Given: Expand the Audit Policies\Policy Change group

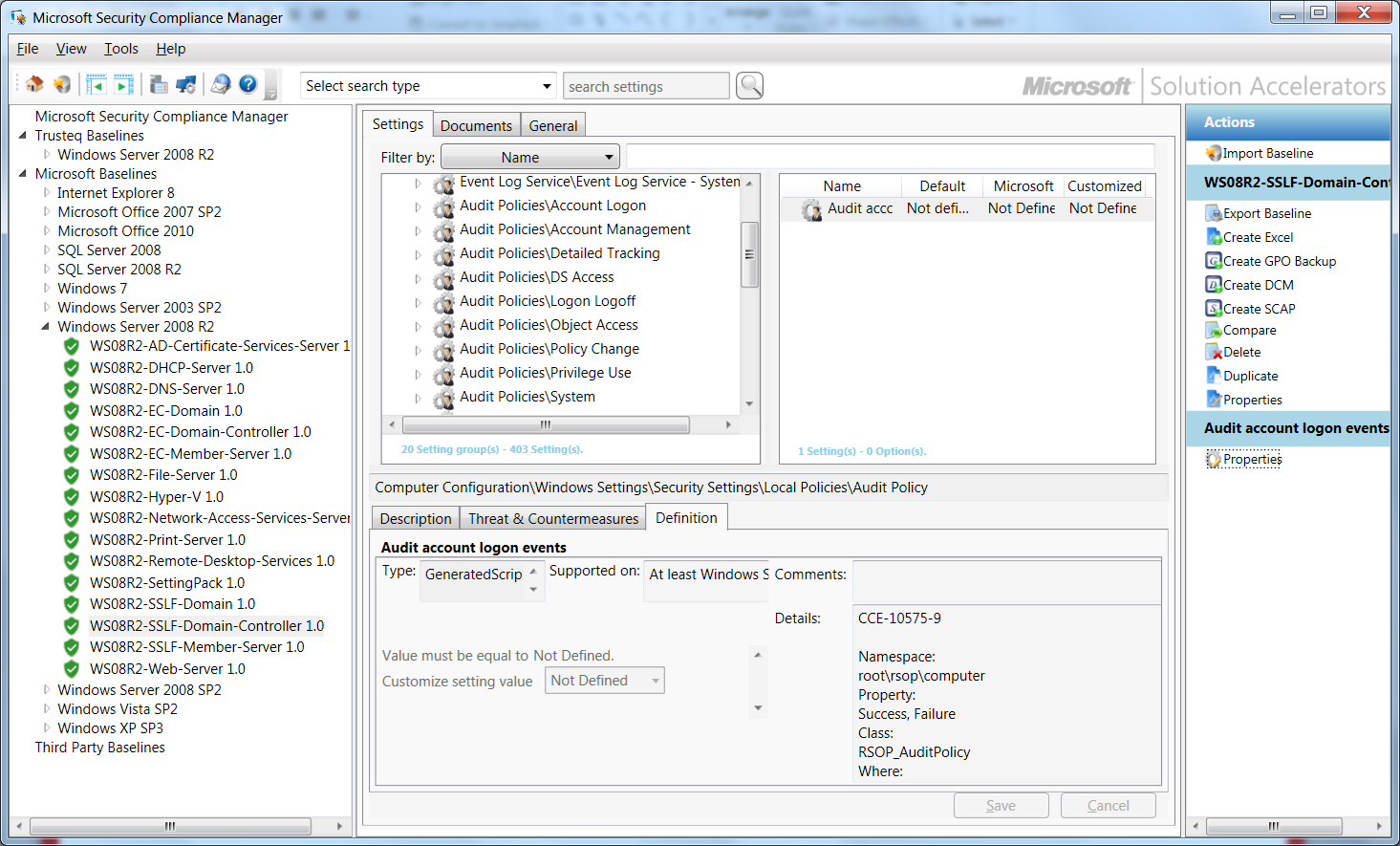Looking at the screenshot, I should click(x=418, y=350).
